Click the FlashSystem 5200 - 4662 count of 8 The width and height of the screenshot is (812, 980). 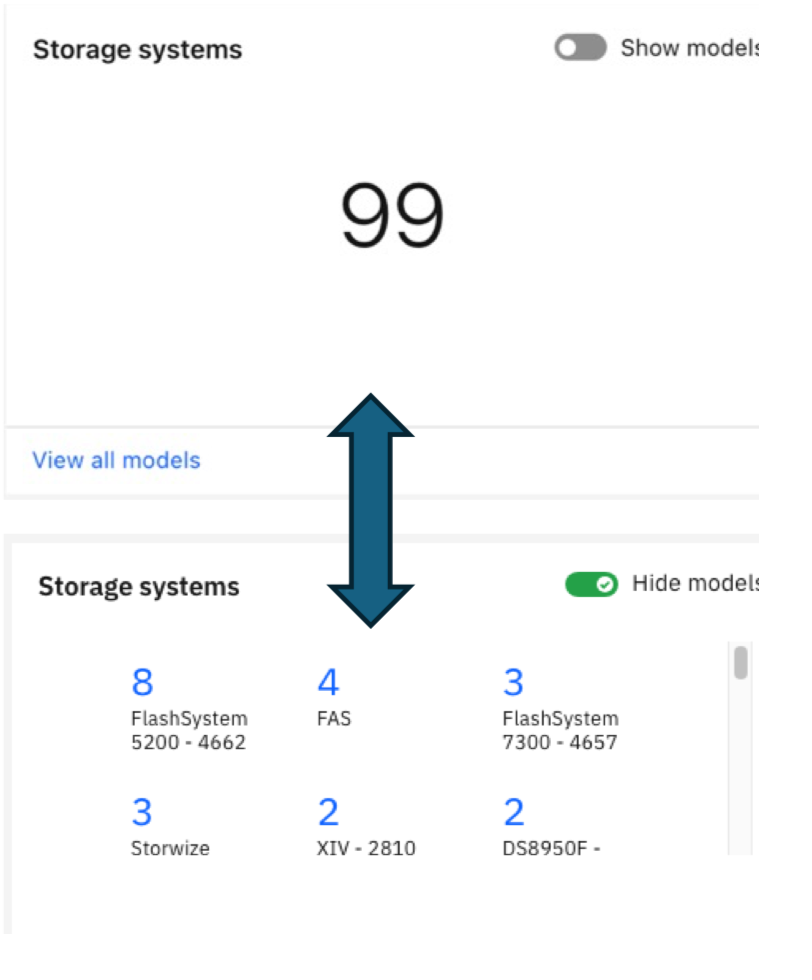(x=142, y=682)
